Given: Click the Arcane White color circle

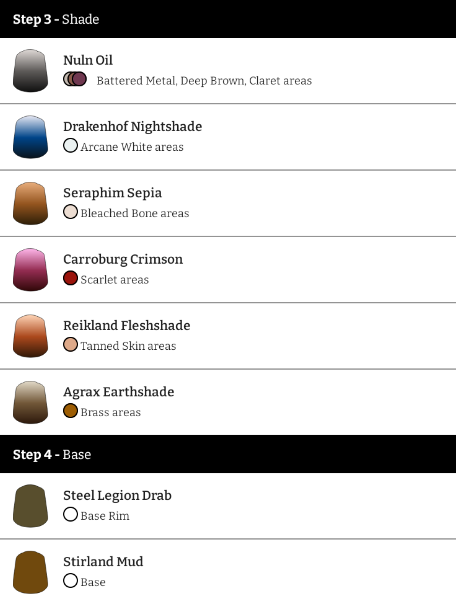Looking at the screenshot, I should point(70,146).
